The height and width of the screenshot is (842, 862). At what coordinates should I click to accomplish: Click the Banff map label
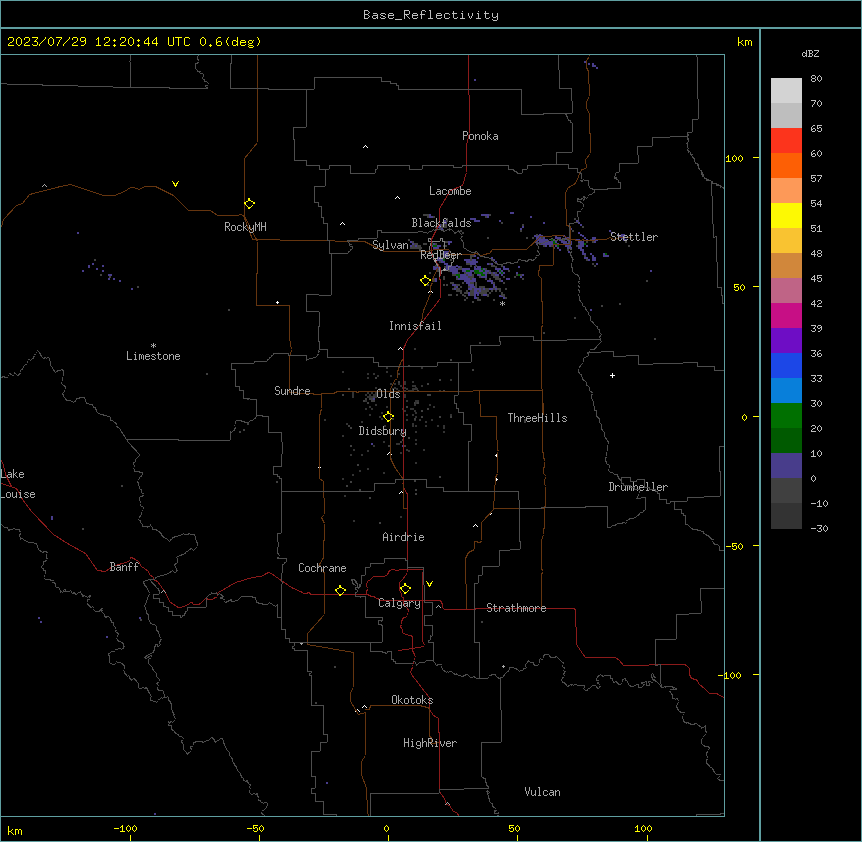click(124, 567)
